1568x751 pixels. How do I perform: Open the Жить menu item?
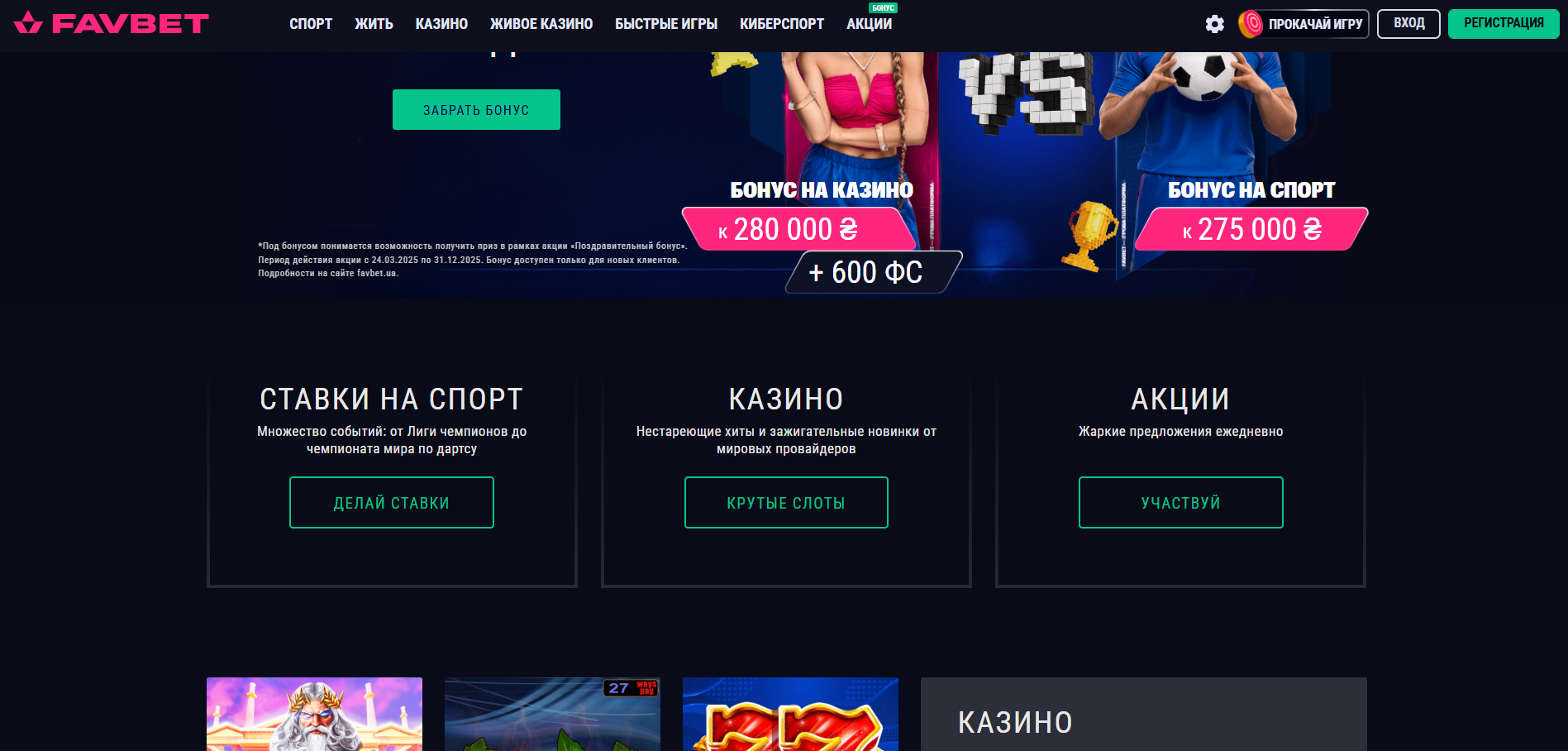[x=374, y=24]
